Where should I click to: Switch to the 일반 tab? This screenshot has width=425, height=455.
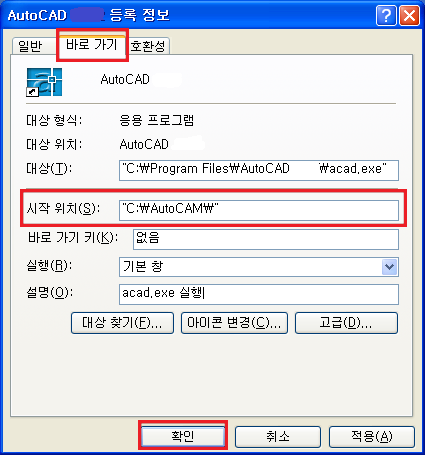33,46
